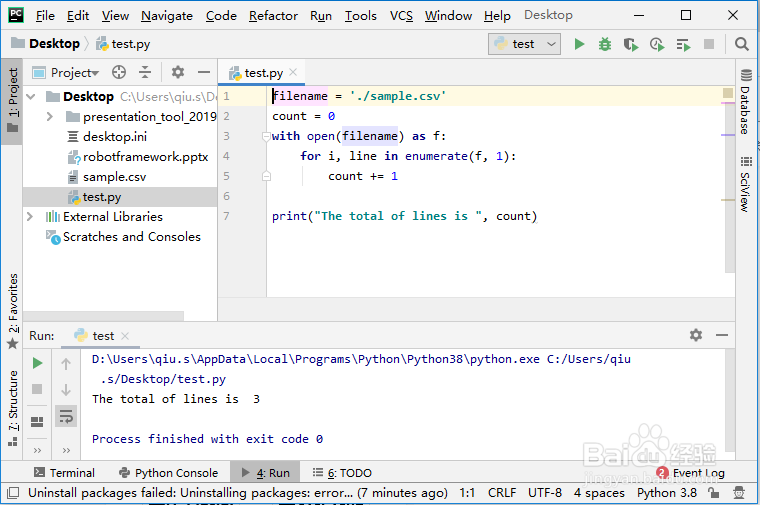
Task: Toggle soft-wrap in Run console
Action: 66,416
